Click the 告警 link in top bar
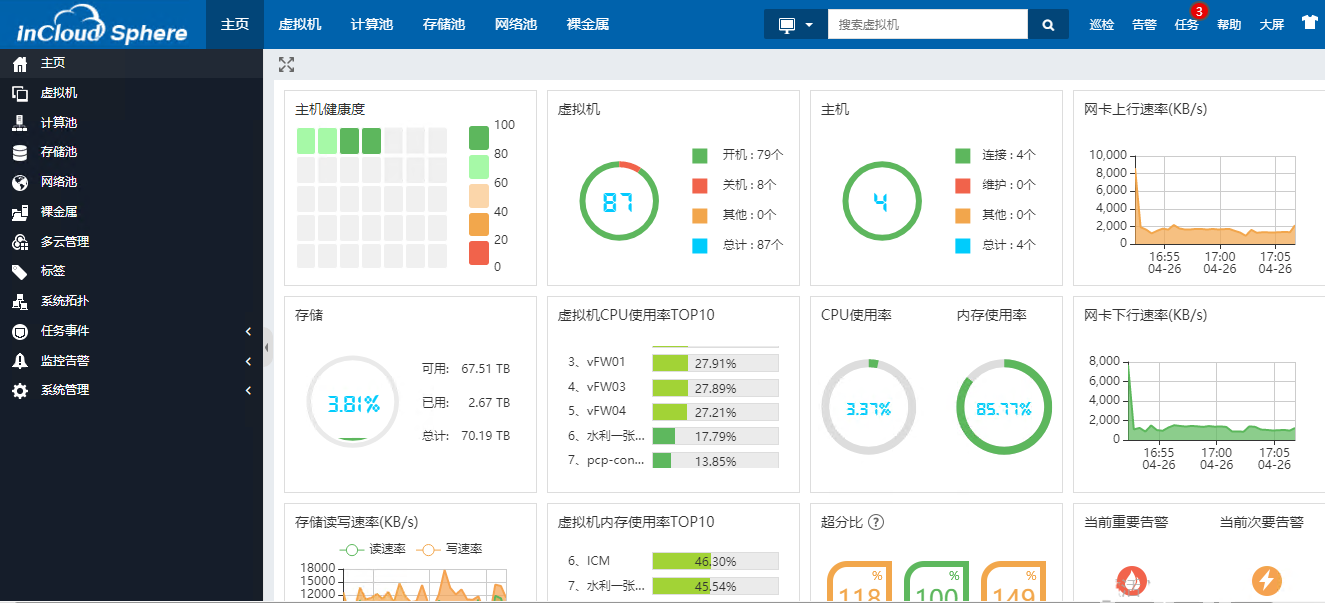This screenshot has width=1325, height=603. coord(1144,25)
